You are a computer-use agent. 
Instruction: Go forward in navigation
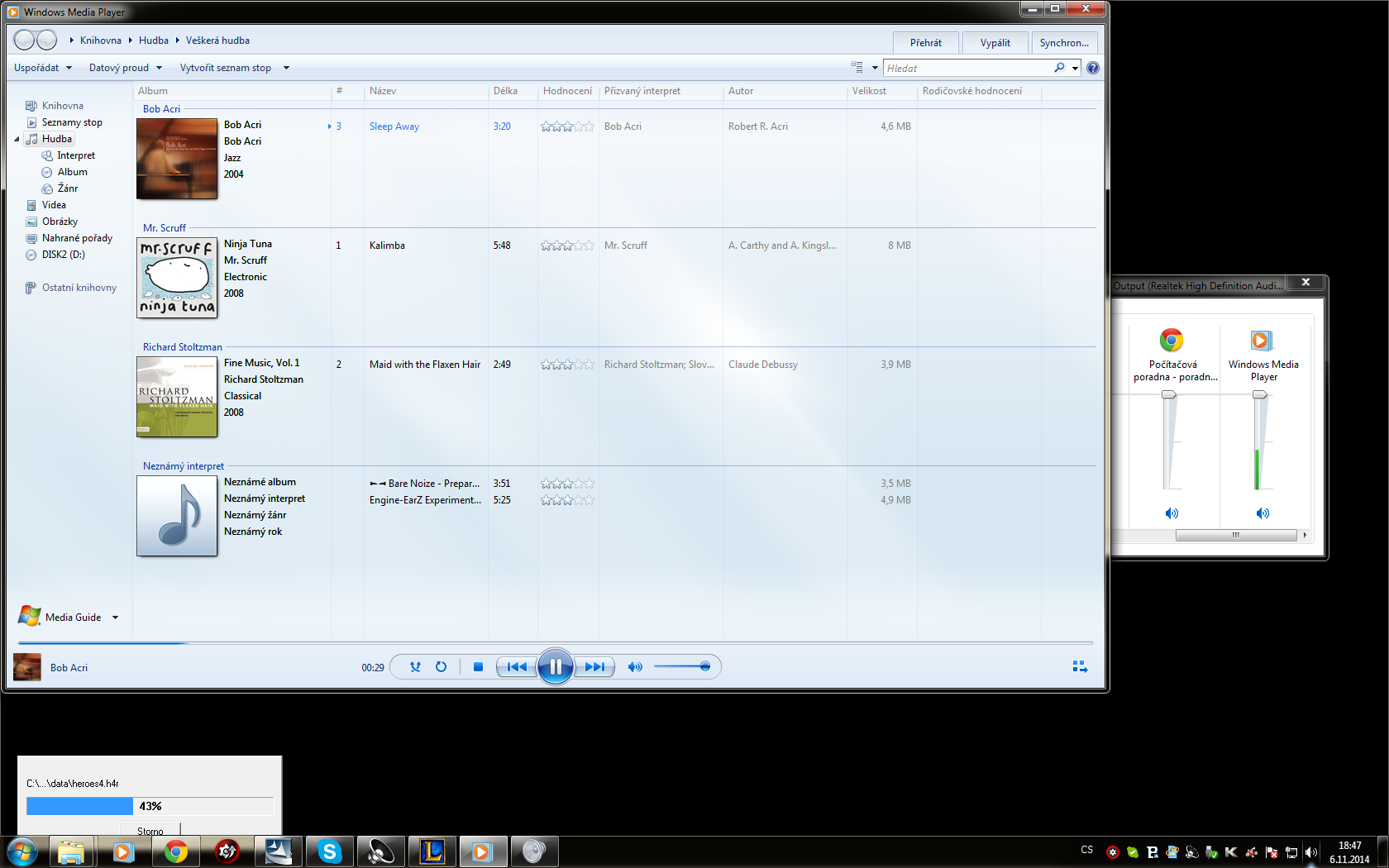[x=47, y=40]
